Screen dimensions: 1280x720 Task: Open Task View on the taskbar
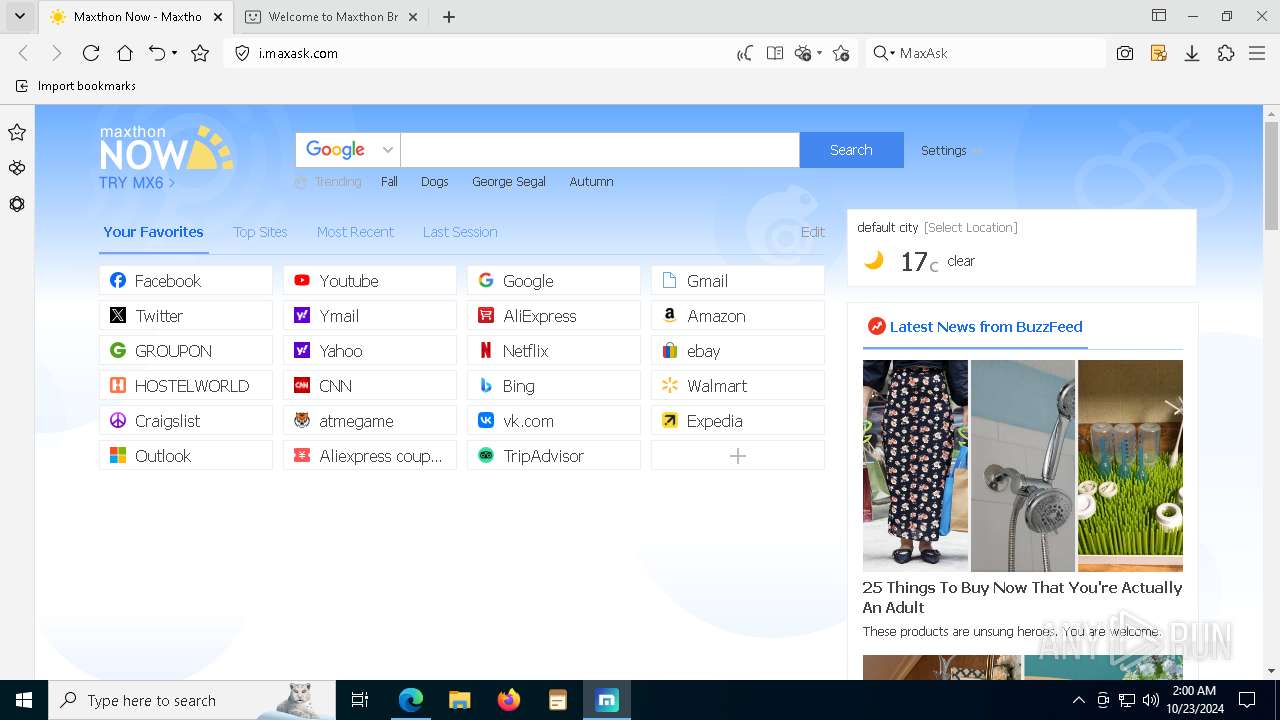pyautogui.click(x=360, y=700)
